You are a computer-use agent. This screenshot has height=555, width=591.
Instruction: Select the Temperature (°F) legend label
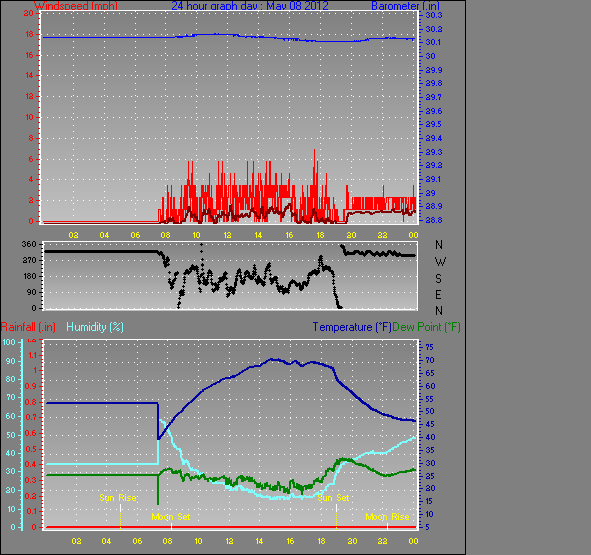point(352,327)
